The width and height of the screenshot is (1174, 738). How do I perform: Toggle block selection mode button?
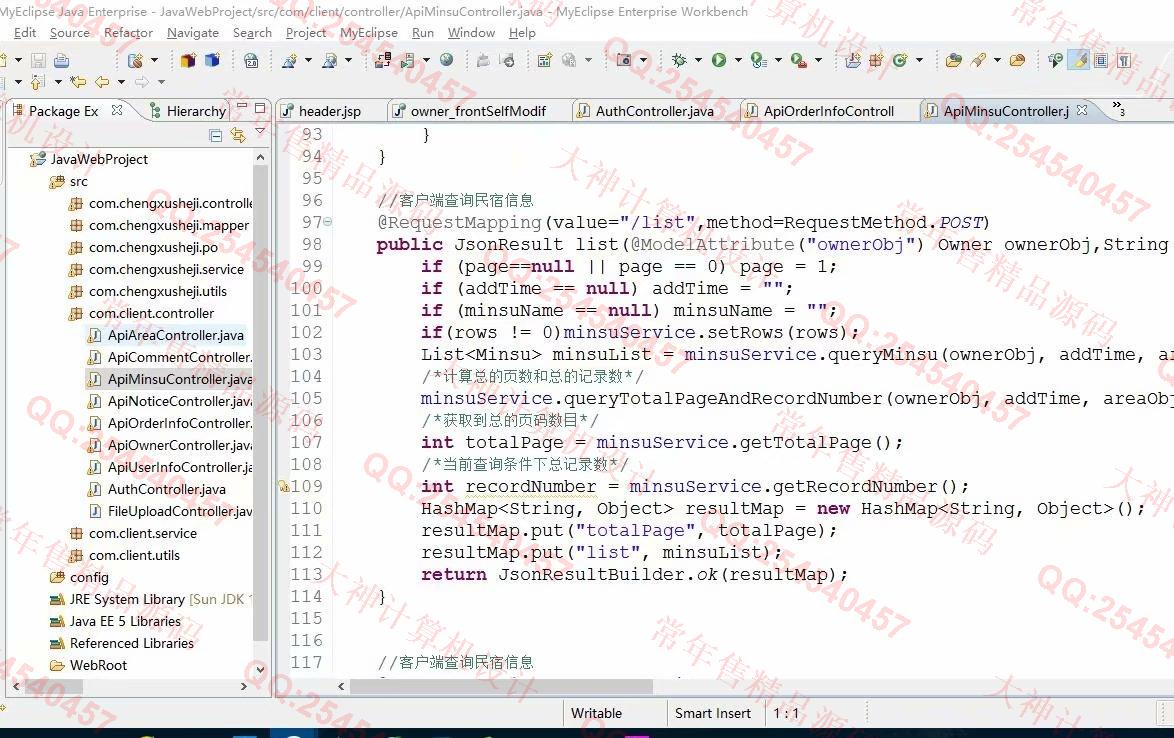1101,61
